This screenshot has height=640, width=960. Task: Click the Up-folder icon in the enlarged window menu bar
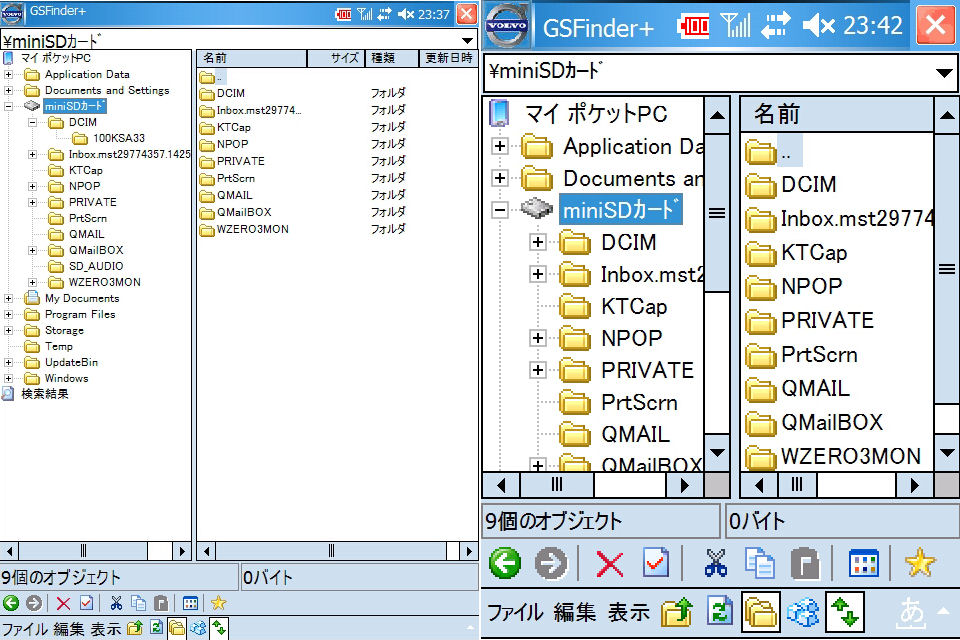click(677, 612)
